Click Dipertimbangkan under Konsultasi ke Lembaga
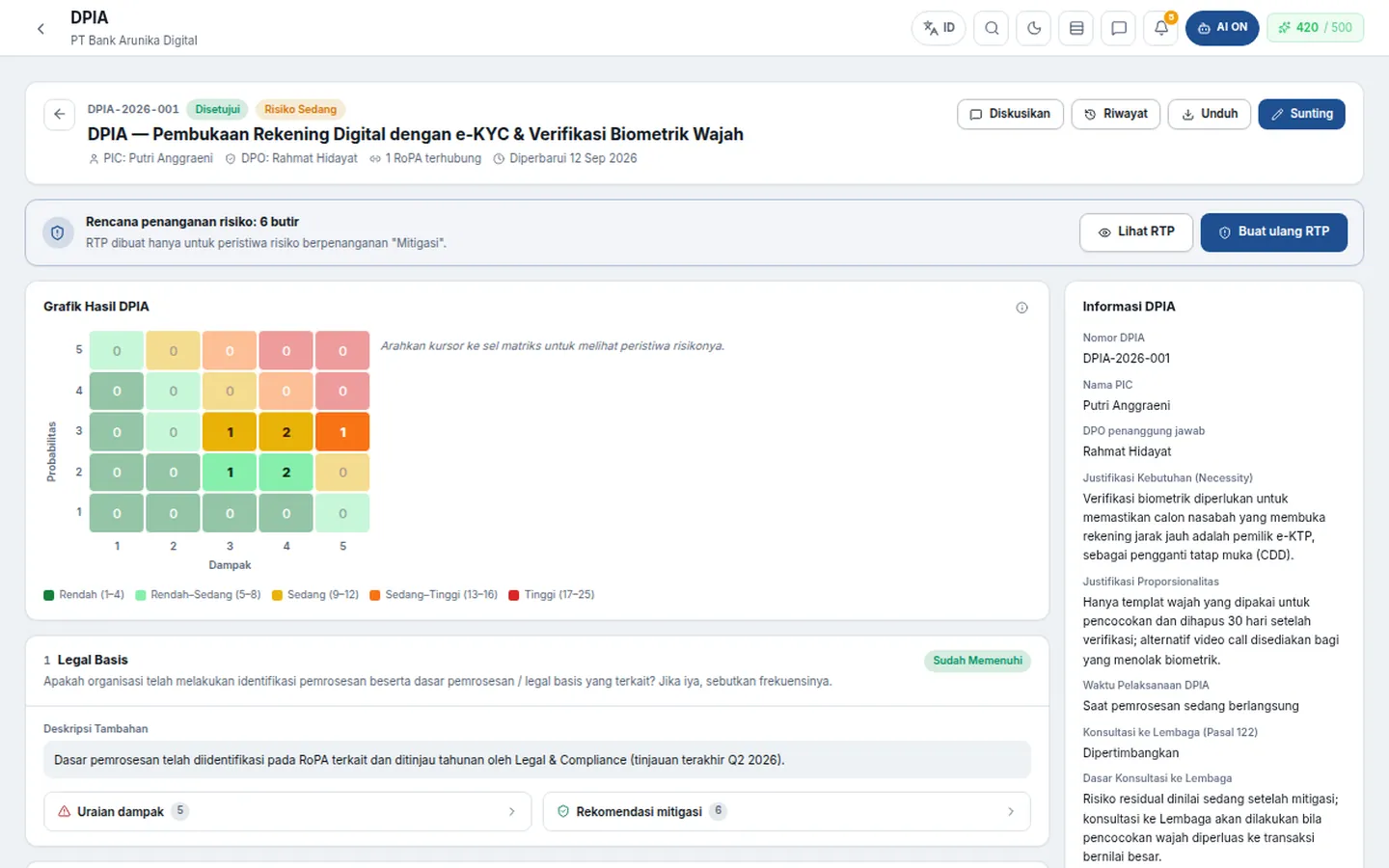 1130,753
